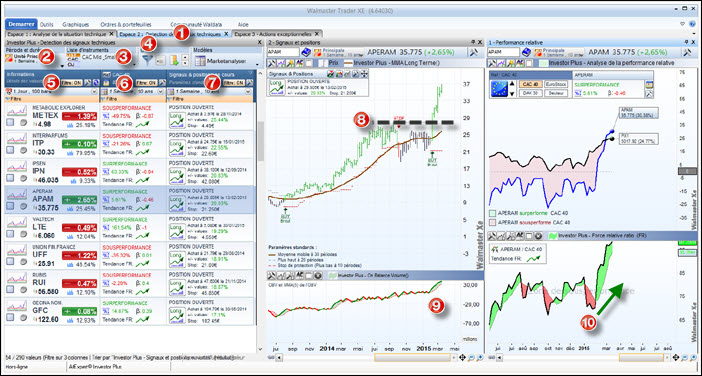Click the blue book icon next to APAM field
The height and width of the screenshot is (376, 702).
[x=306, y=52]
